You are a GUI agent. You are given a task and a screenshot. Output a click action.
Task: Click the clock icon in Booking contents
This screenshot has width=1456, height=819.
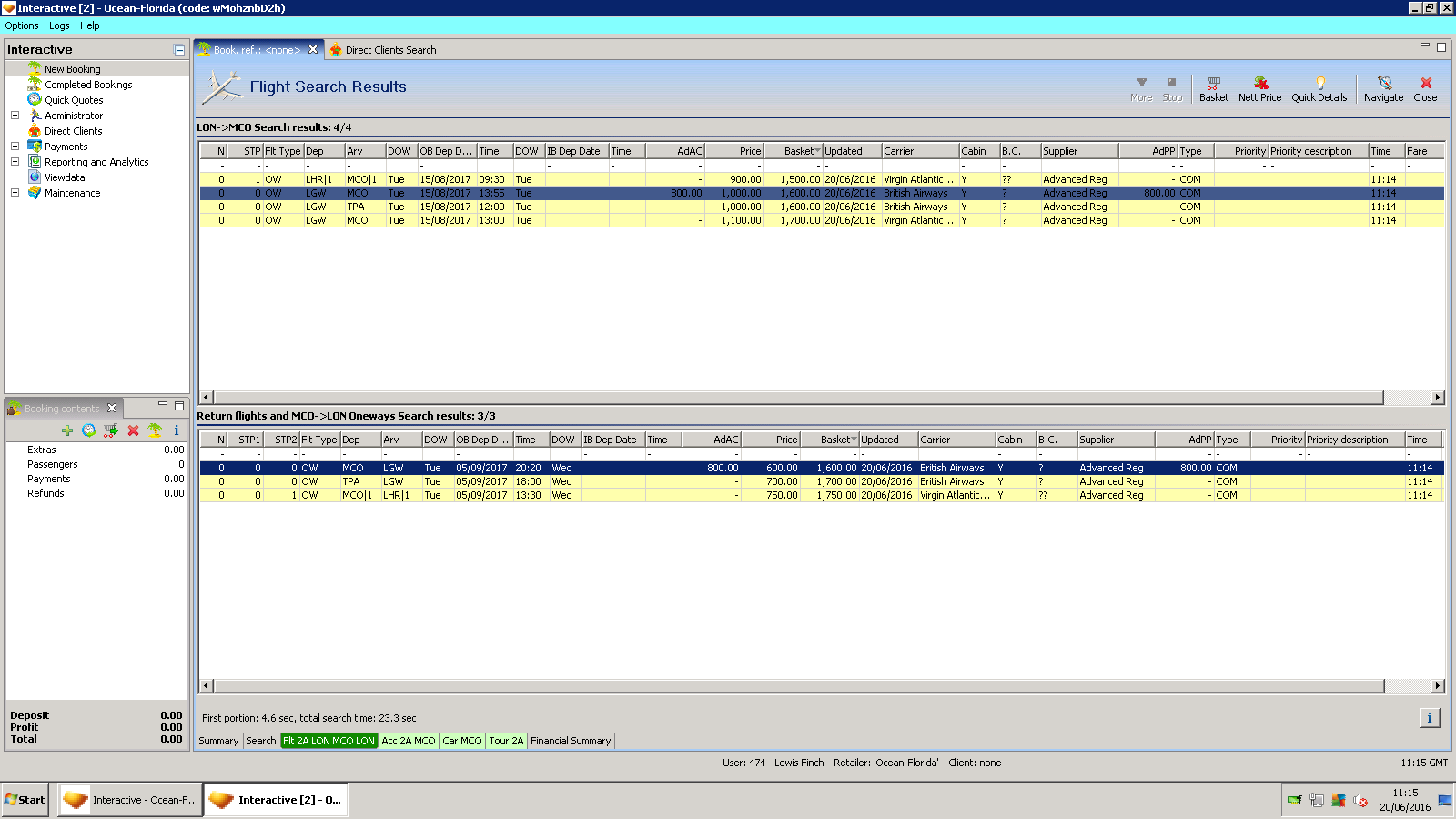point(88,430)
